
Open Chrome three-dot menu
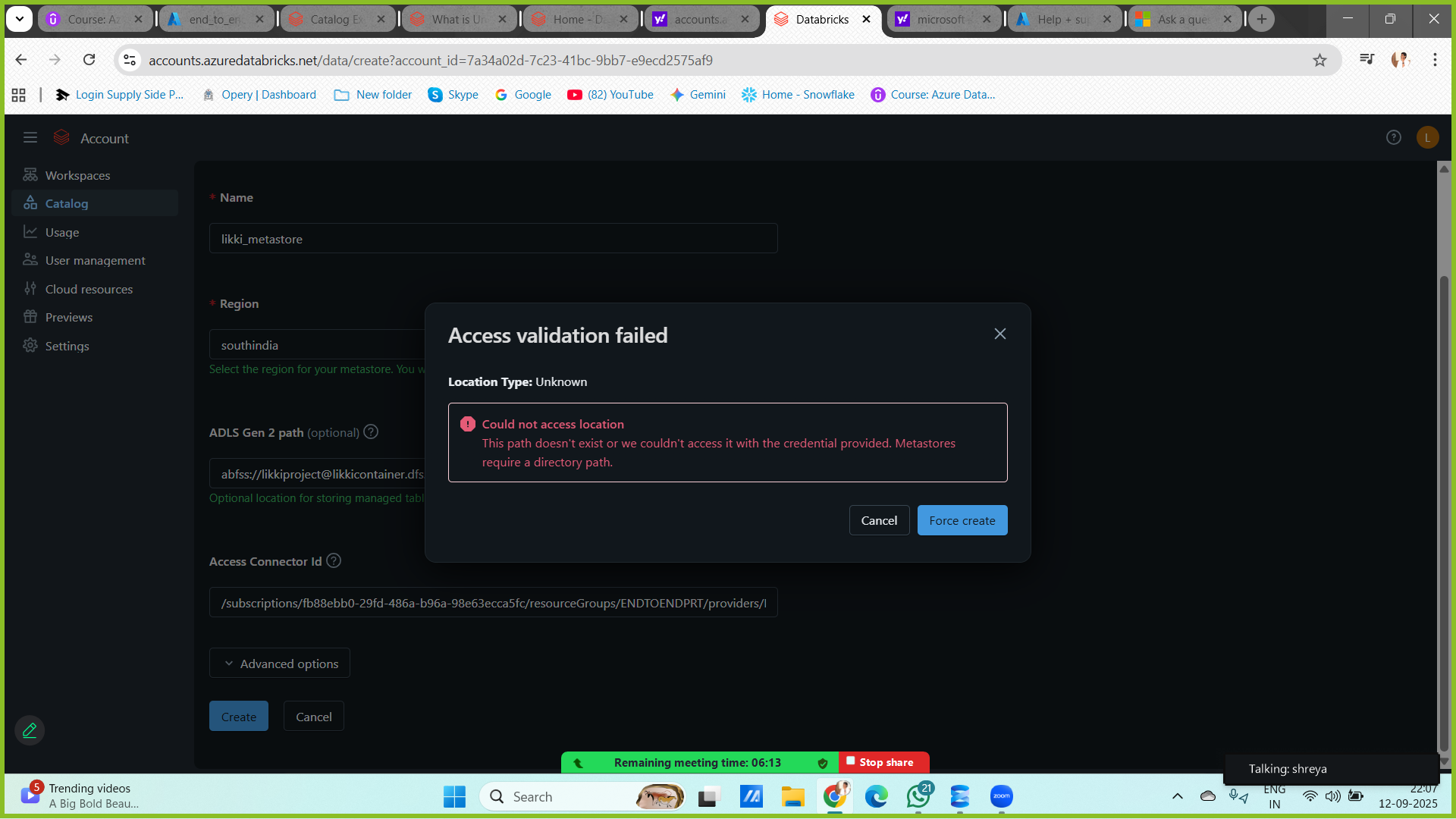pos(1435,60)
